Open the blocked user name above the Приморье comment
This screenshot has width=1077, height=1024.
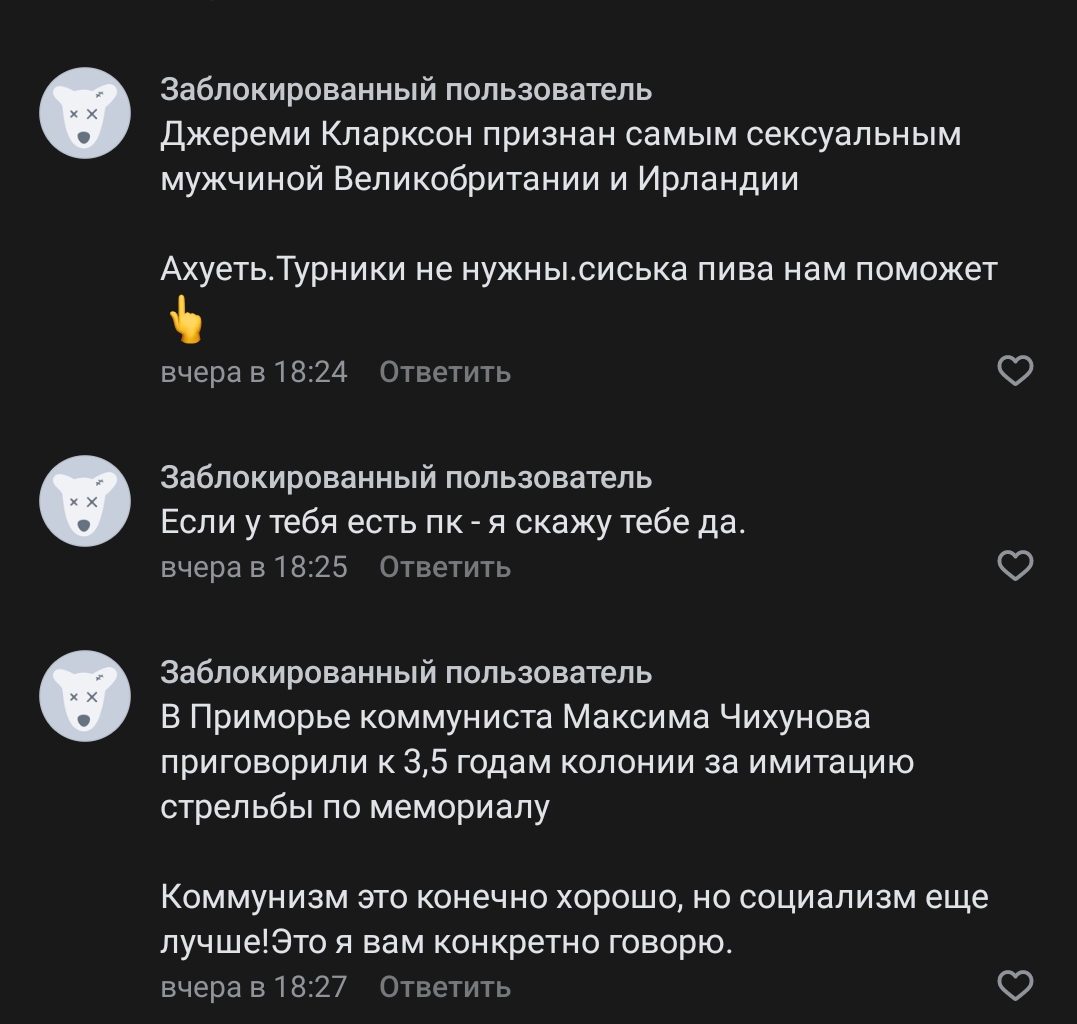pos(406,673)
